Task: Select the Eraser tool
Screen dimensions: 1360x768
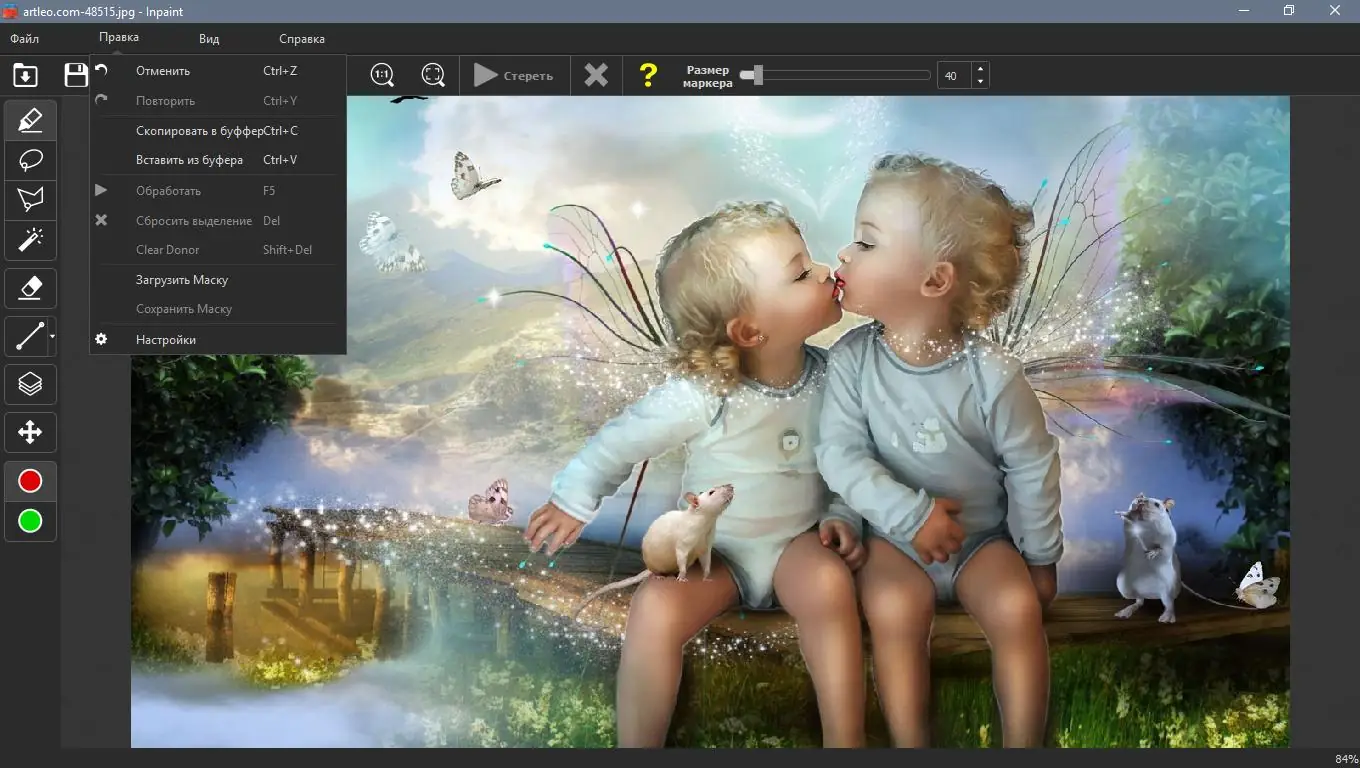Action: click(30, 287)
